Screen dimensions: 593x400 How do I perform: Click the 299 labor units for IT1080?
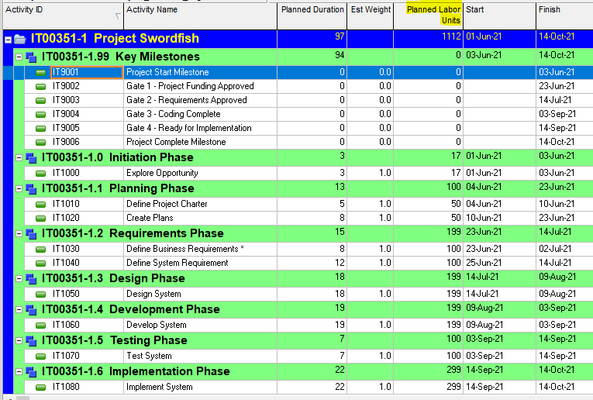pos(428,387)
